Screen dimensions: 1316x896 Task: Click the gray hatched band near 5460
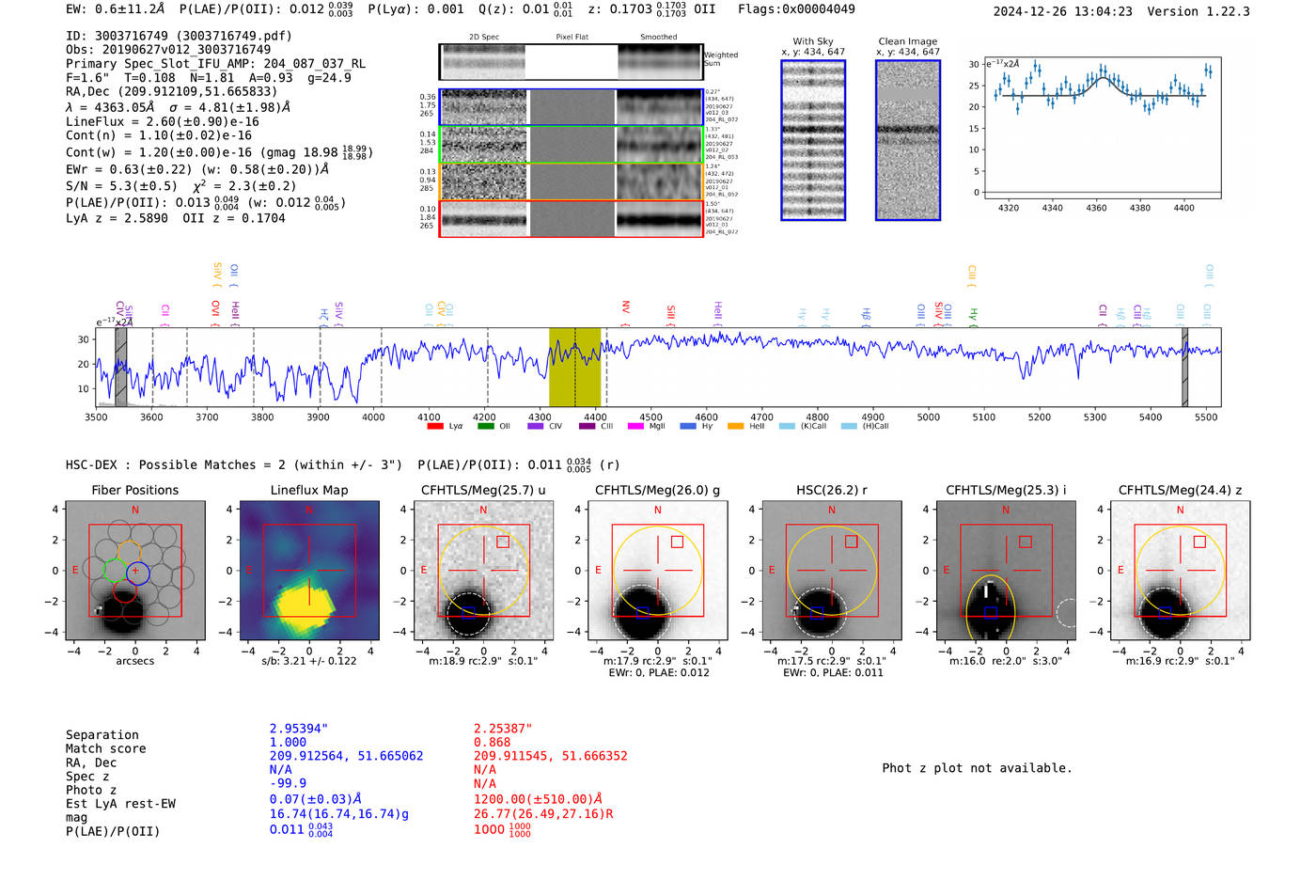1184,367
